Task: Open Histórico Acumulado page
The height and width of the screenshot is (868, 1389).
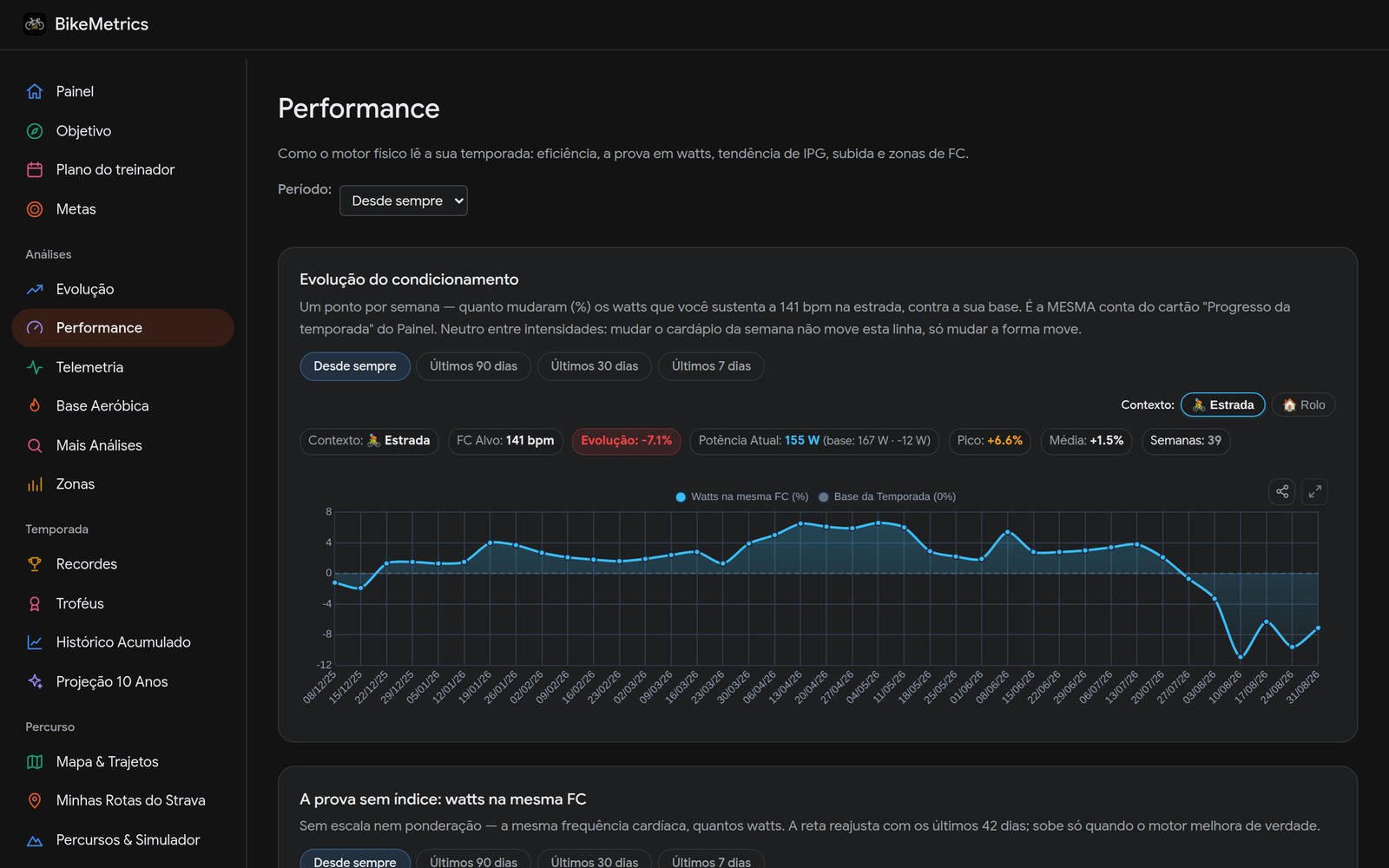Action: point(123,642)
